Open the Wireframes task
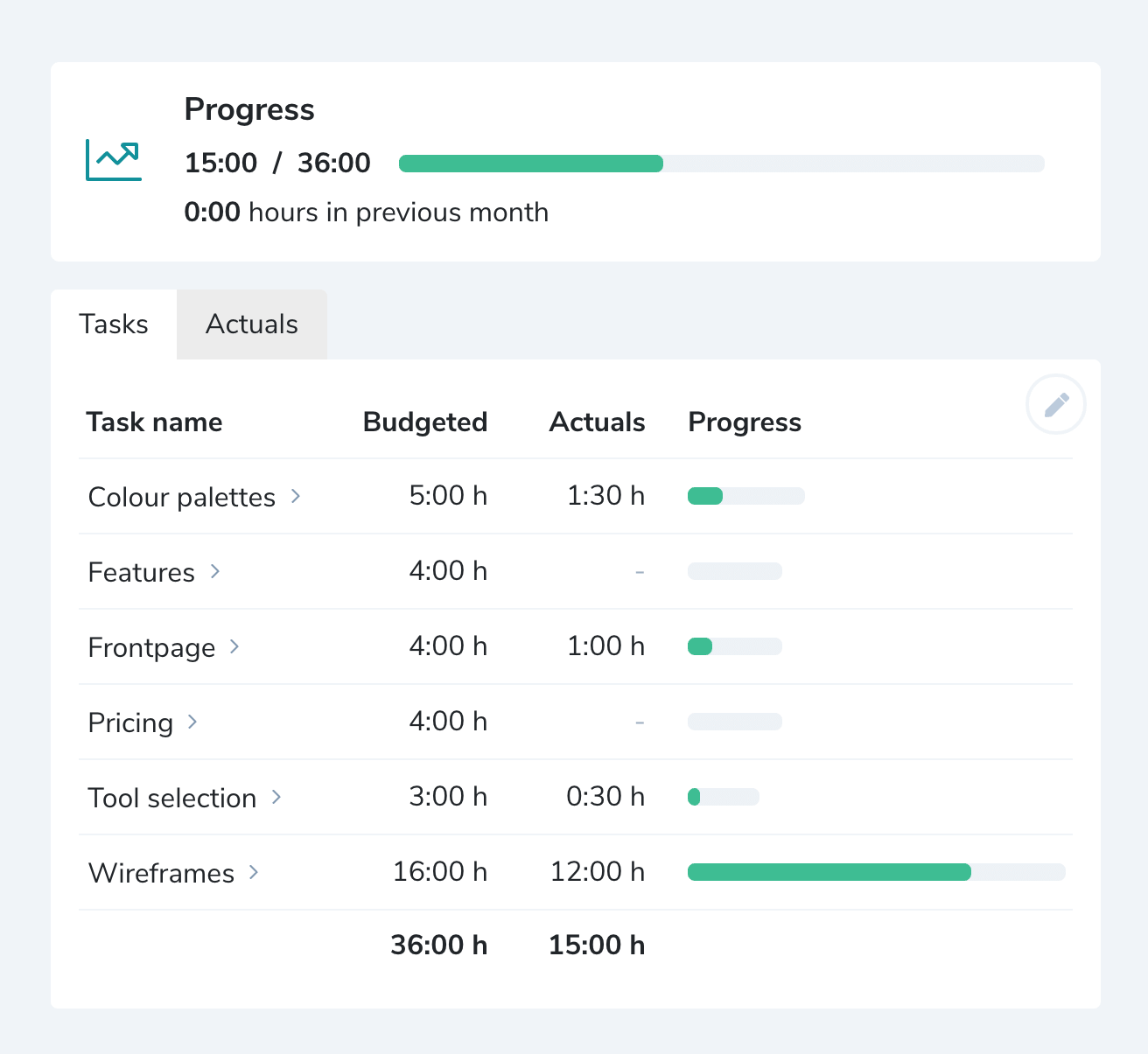This screenshot has width=1148, height=1054. tap(161, 872)
